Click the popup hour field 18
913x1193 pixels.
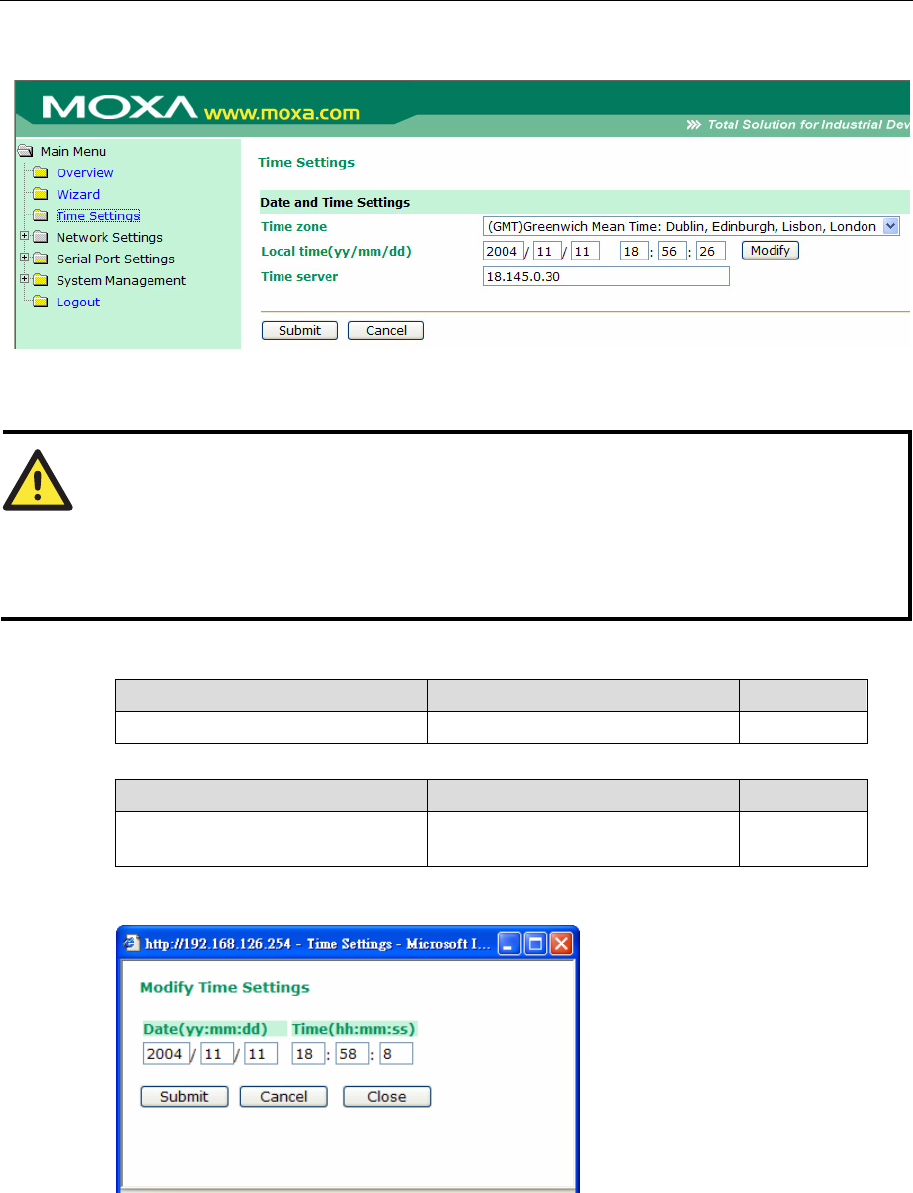[308, 1054]
